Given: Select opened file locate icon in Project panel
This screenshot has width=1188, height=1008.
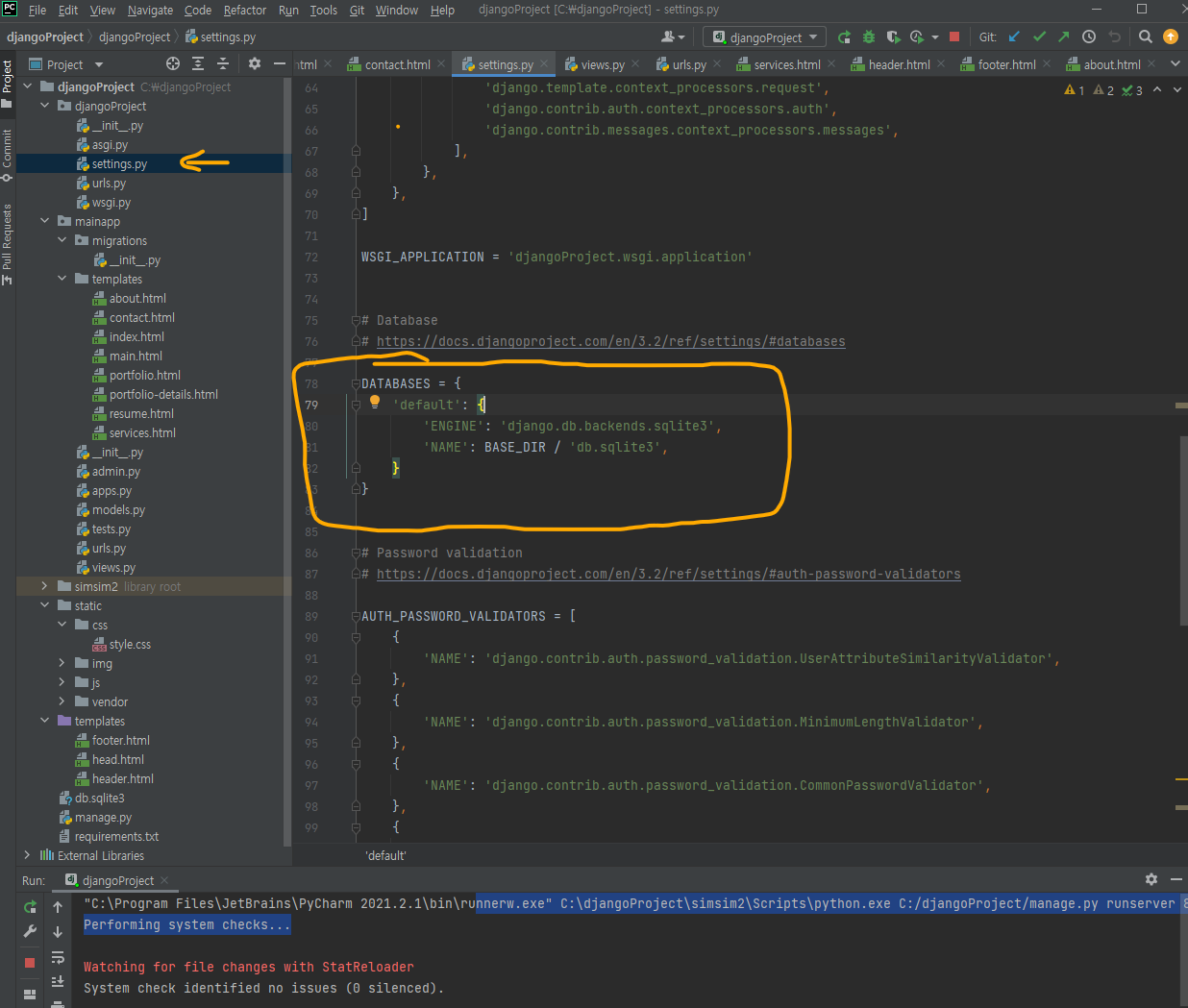Looking at the screenshot, I should point(173,64).
